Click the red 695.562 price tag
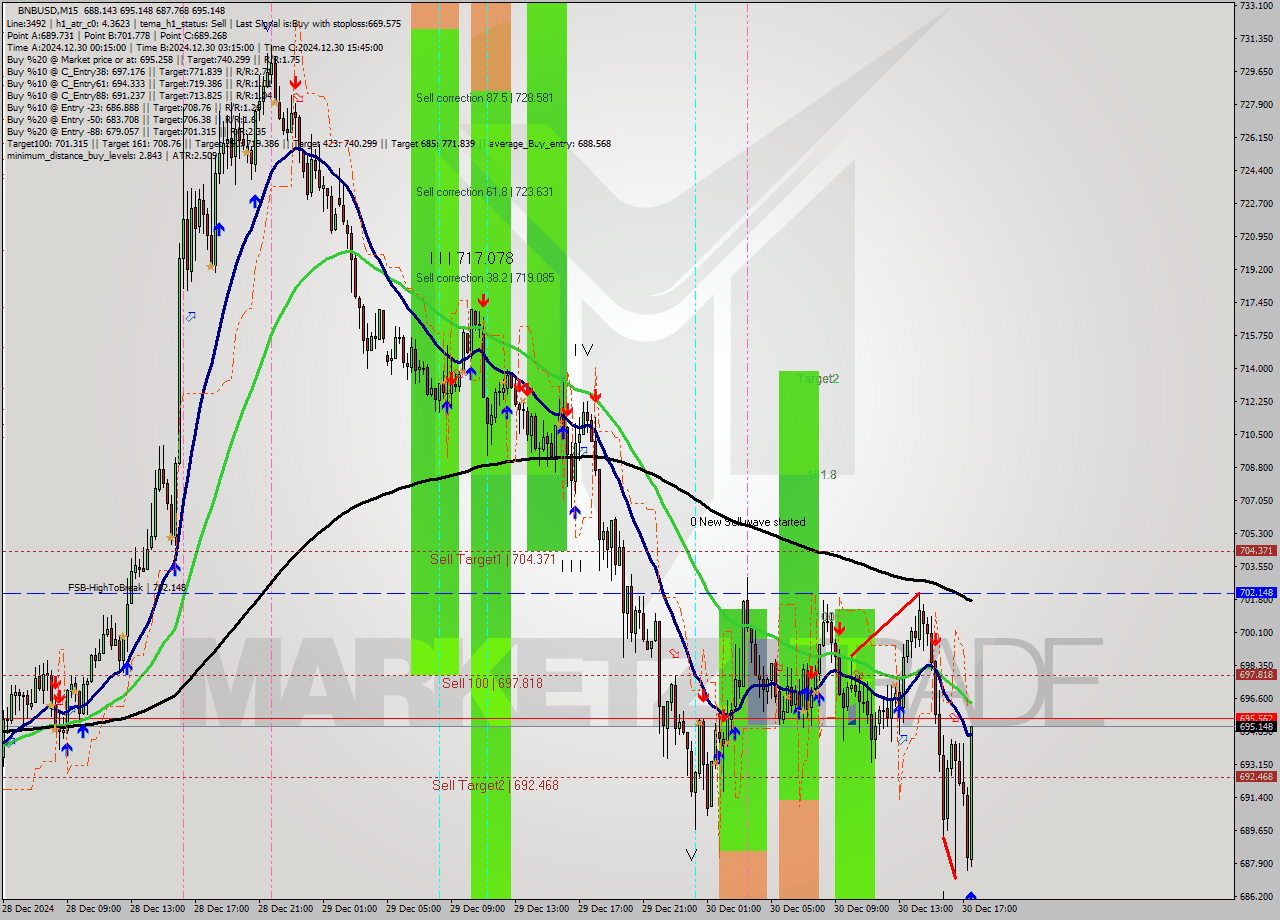Screen dimensions: 1280x920 point(1256,718)
